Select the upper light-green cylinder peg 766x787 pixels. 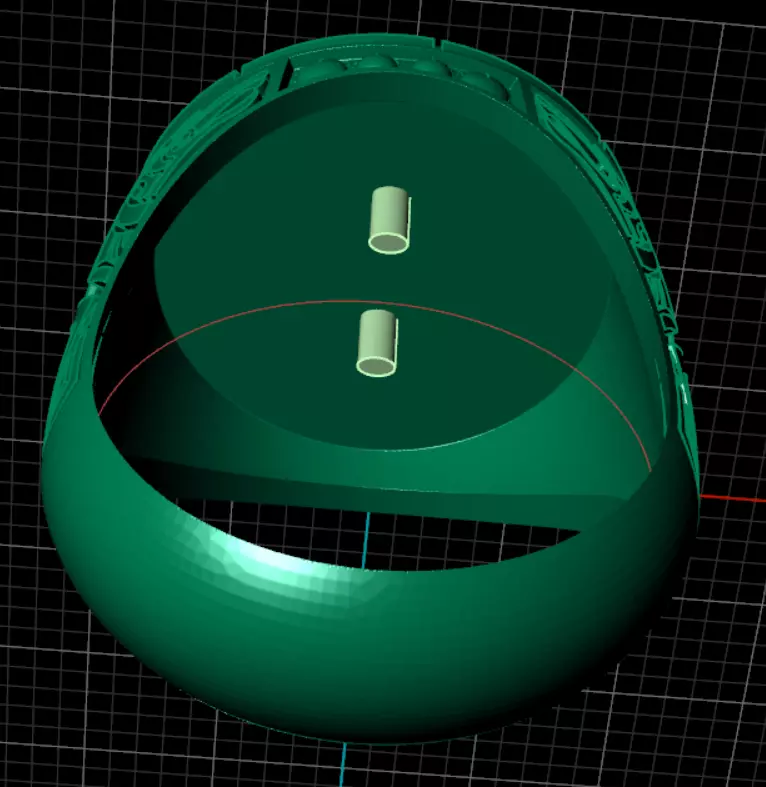point(390,220)
